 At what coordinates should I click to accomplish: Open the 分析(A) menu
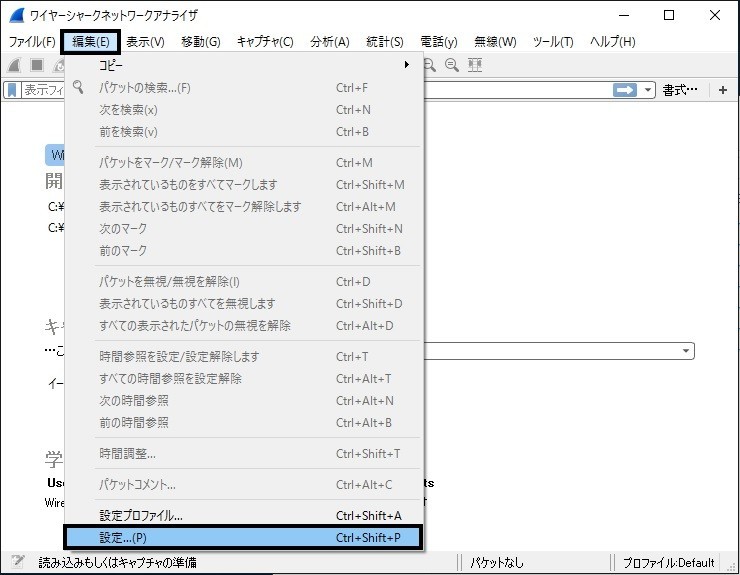click(x=330, y=42)
